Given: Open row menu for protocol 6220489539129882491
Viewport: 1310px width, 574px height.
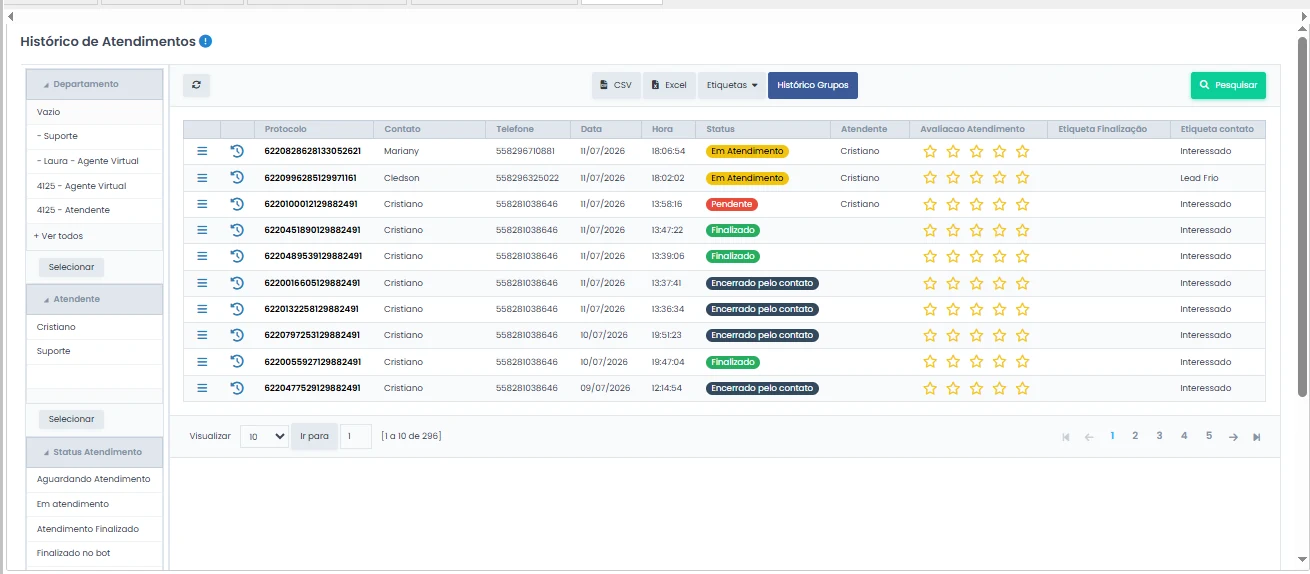Looking at the screenshot, I should click(x=202, y=256).
